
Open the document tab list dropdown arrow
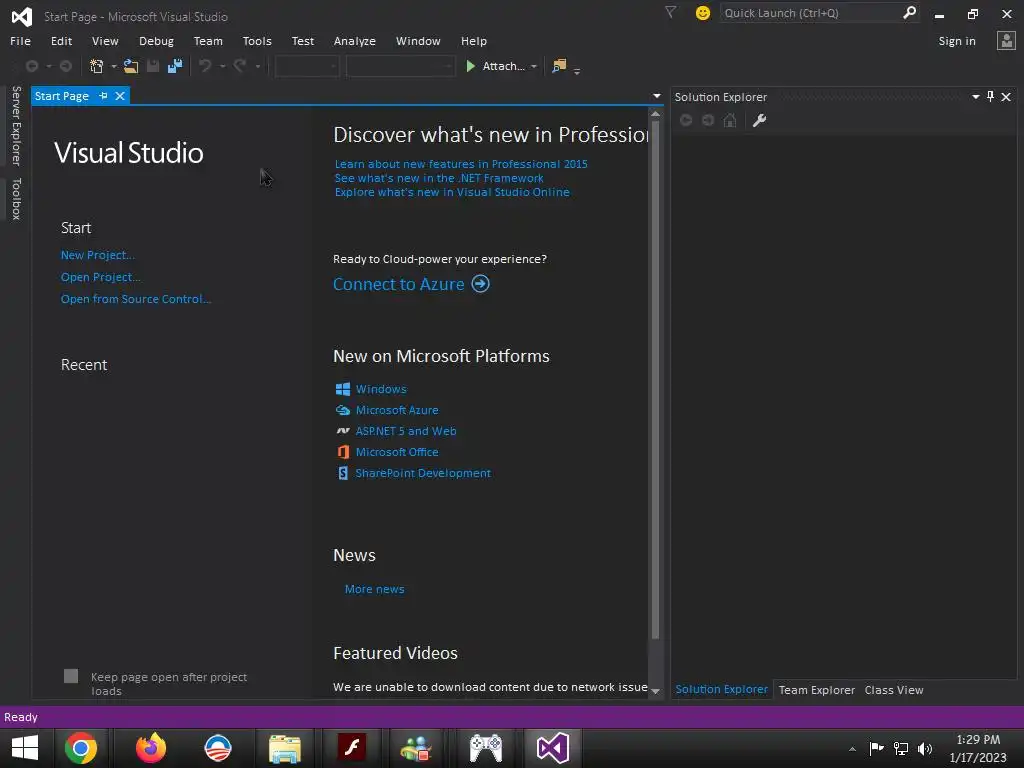pos(656,96)
